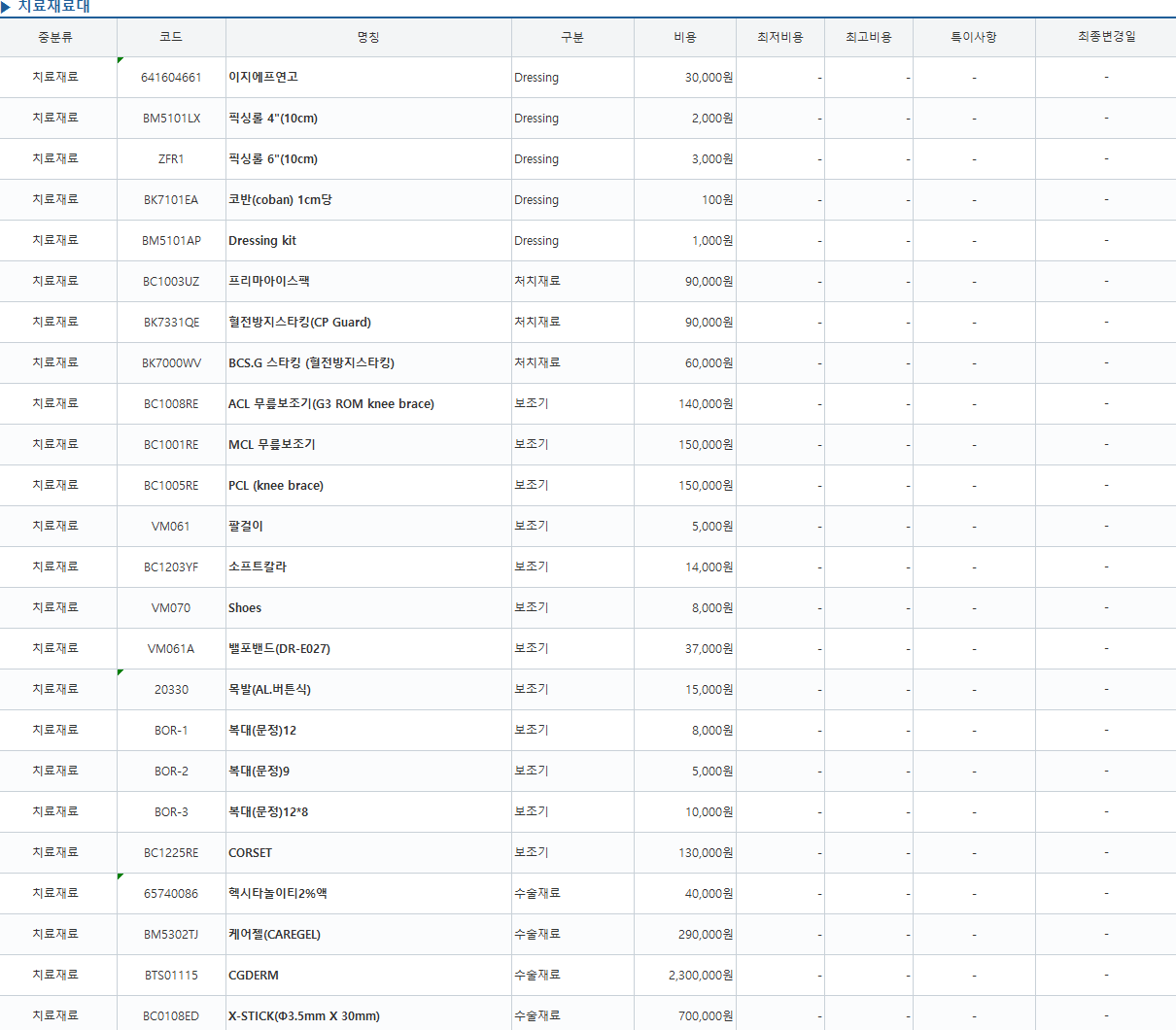The image size is (1176, 1030).
Task: Click the item name 복대(문정)9
Action: pyautogui.click(x=259, y=771)
